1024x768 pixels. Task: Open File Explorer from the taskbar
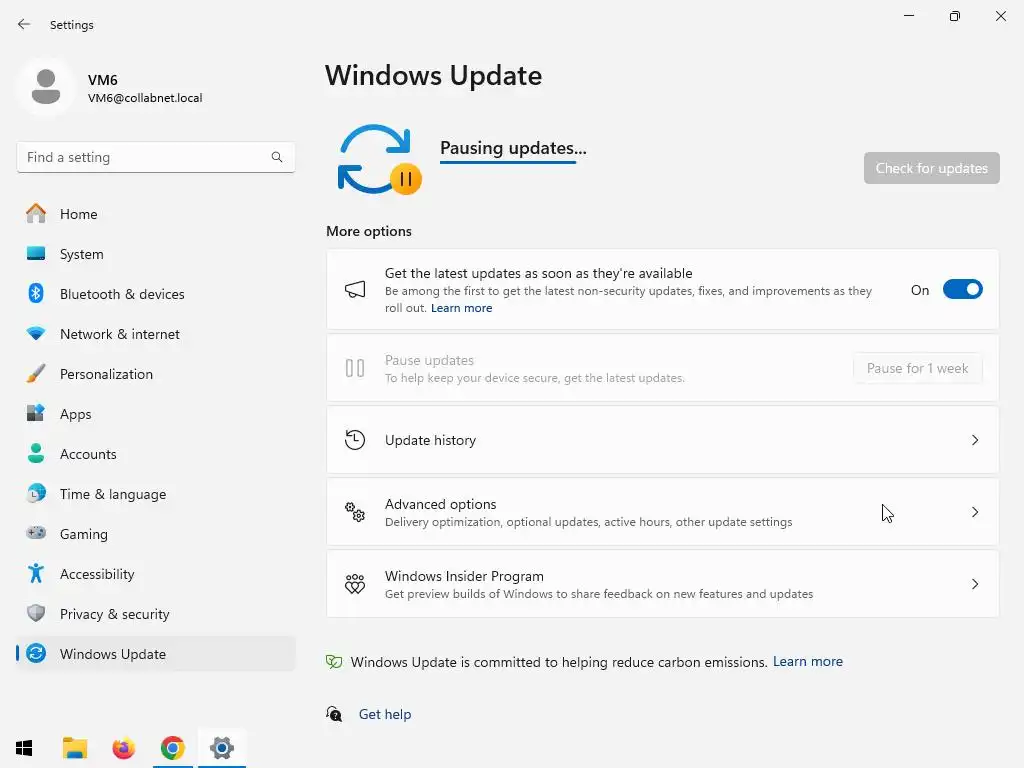coord(74,748)
